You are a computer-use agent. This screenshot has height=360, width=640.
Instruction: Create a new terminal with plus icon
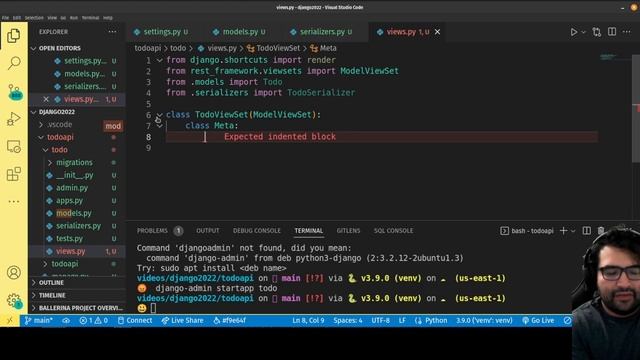[x=564, y=231]
